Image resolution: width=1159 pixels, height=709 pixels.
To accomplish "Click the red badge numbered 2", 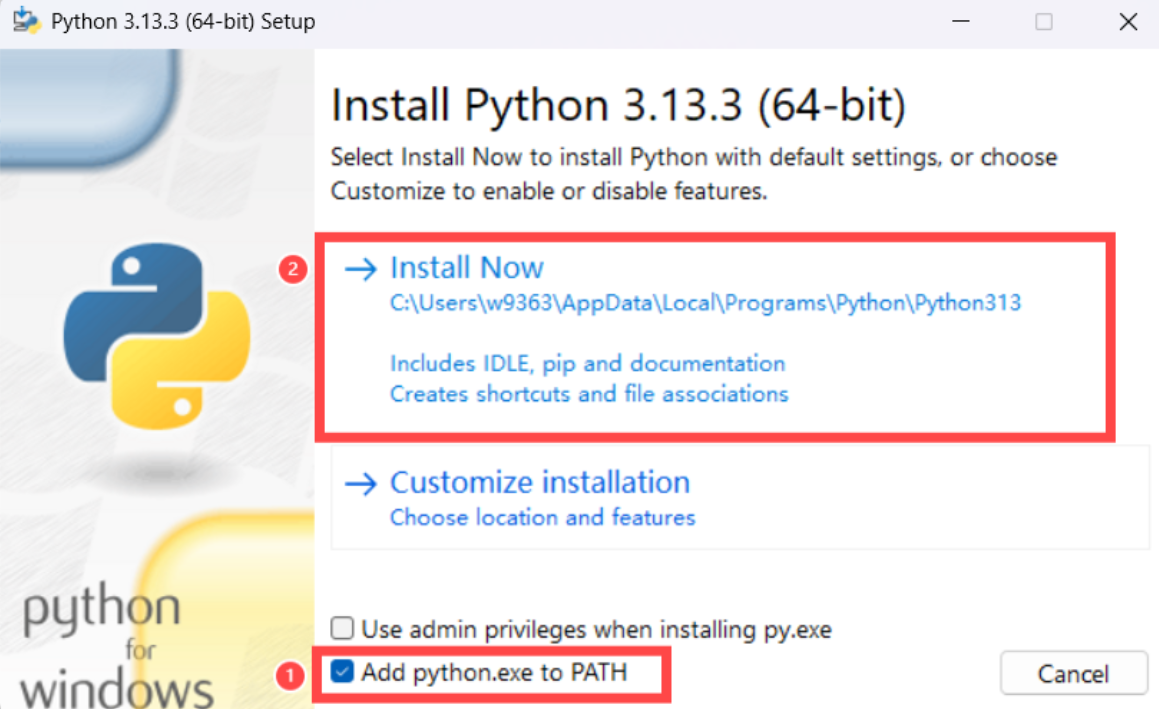I will click(x=291, y=268).
